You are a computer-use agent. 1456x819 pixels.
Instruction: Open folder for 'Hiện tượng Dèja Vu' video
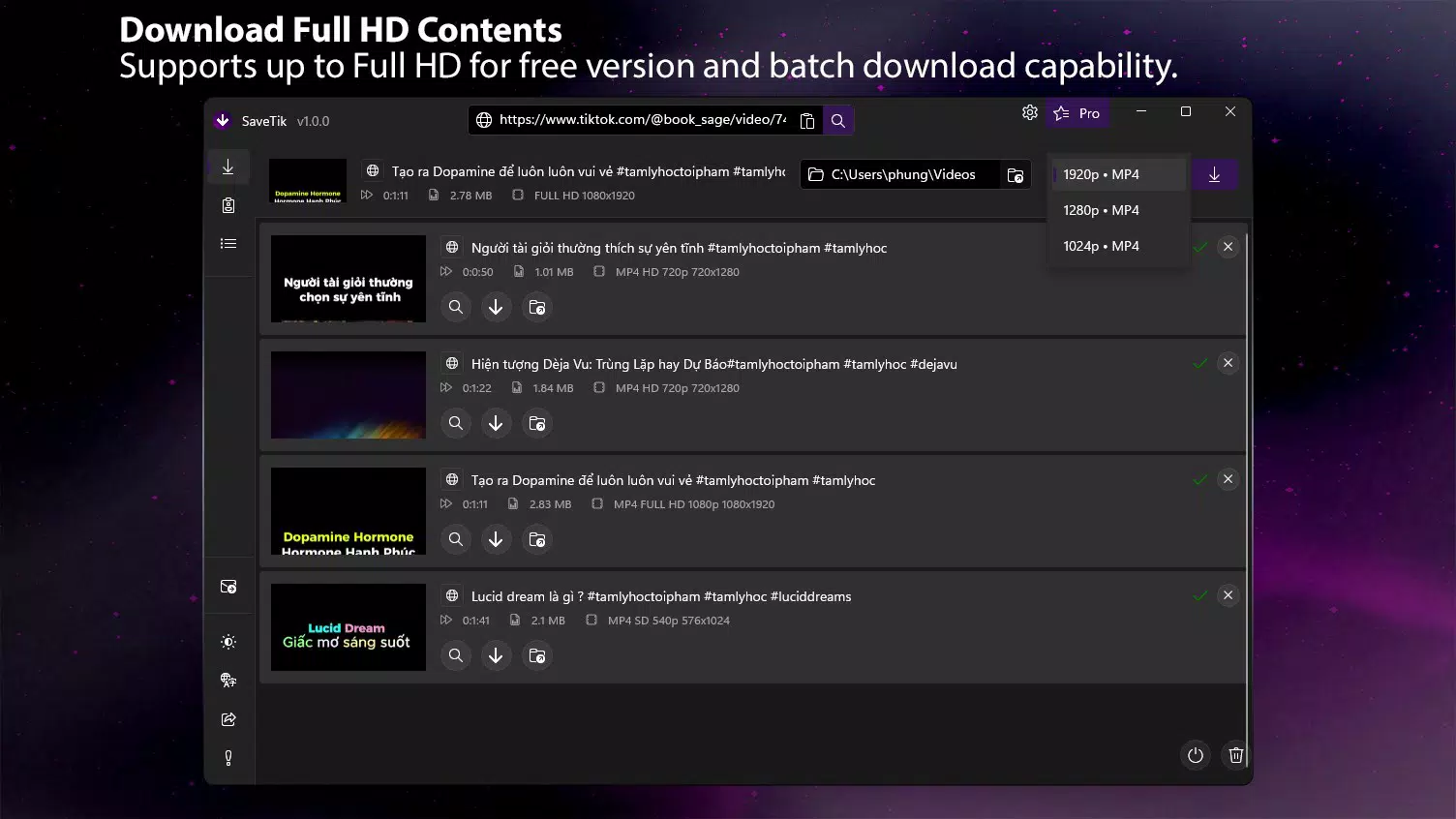[536, 424]
